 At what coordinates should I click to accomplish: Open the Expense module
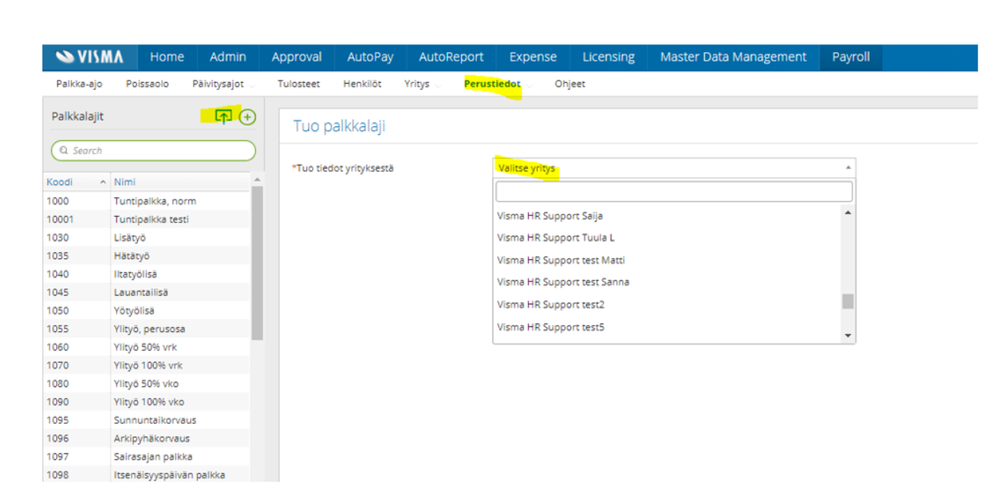coord(533,57)
